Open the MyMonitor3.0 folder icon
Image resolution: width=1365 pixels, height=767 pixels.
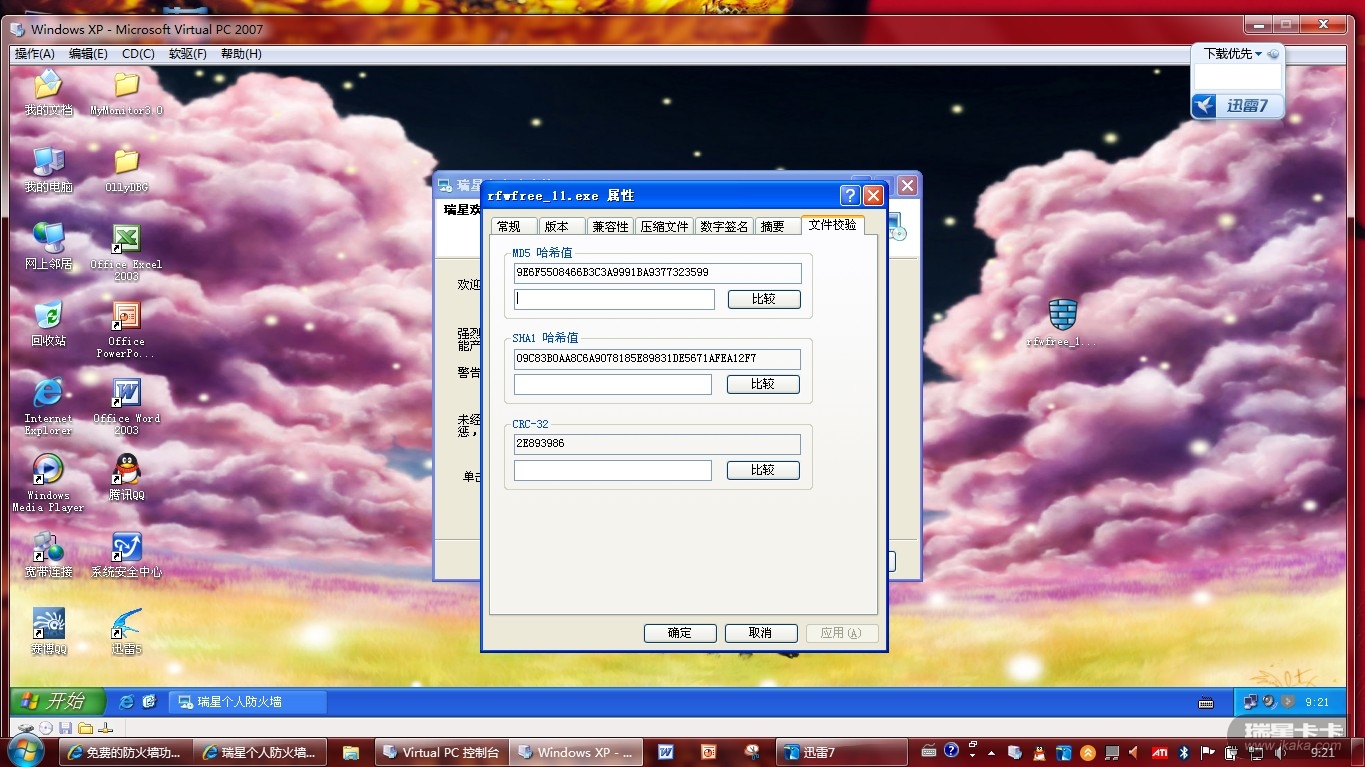point(126,93)
